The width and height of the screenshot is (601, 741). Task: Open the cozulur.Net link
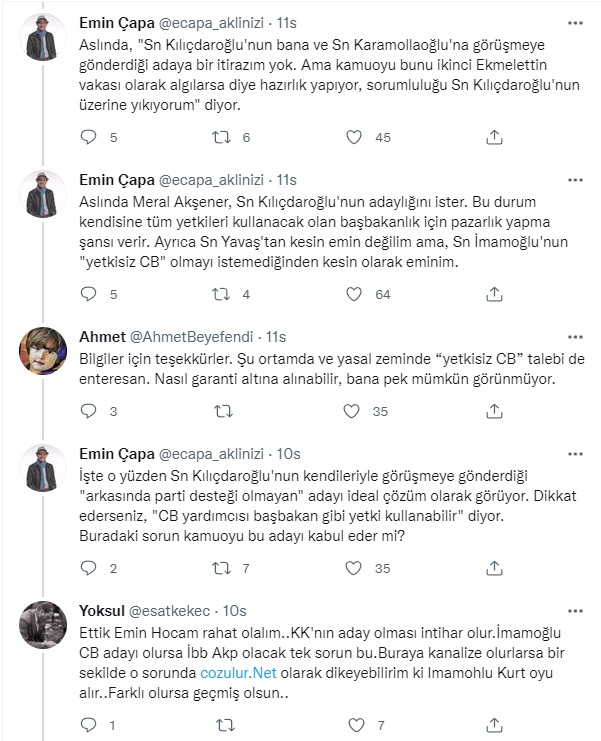pyautogui.click(x=238, y=672)
